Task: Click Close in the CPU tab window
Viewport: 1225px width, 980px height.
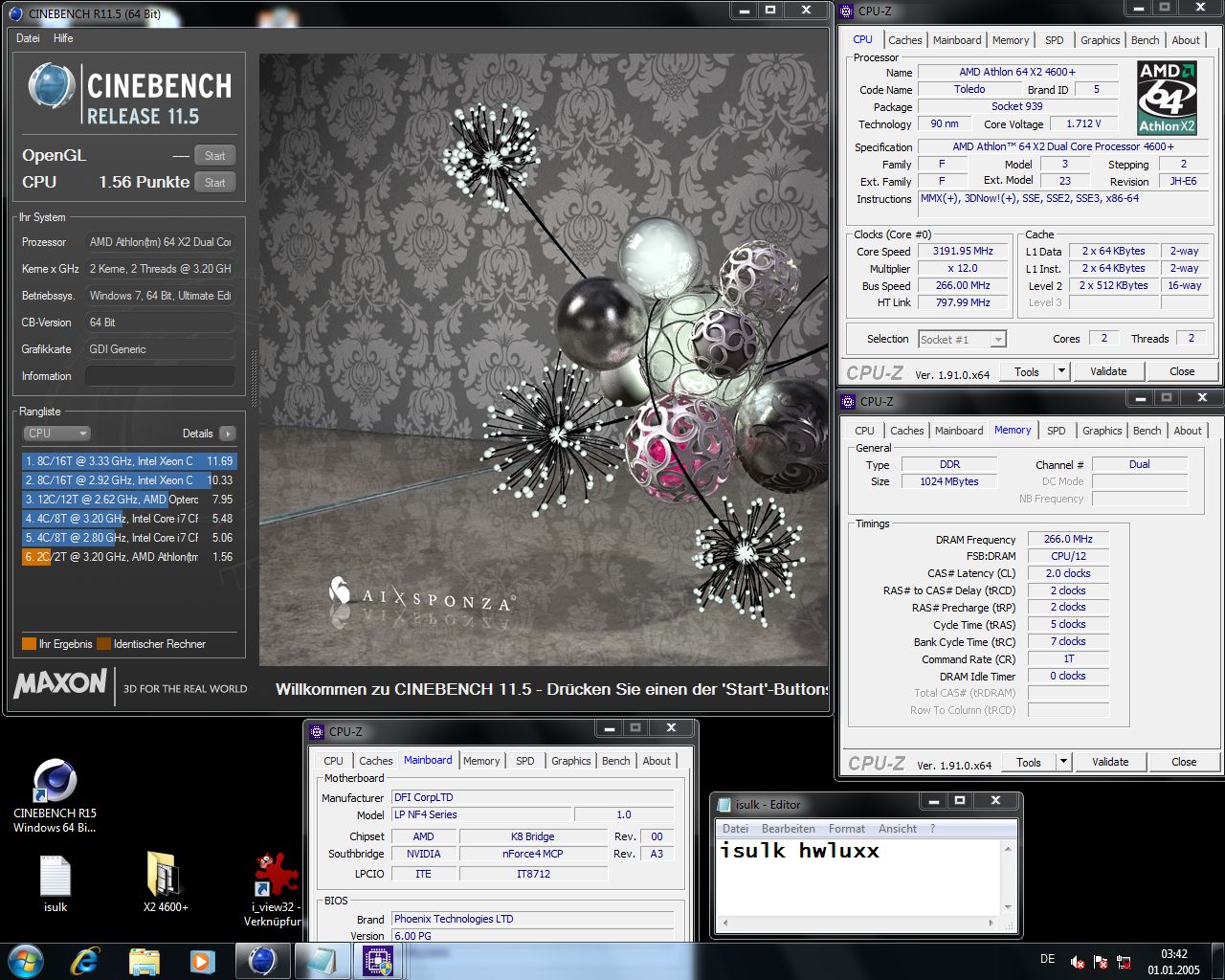Action: click(x=1182, y=371)
